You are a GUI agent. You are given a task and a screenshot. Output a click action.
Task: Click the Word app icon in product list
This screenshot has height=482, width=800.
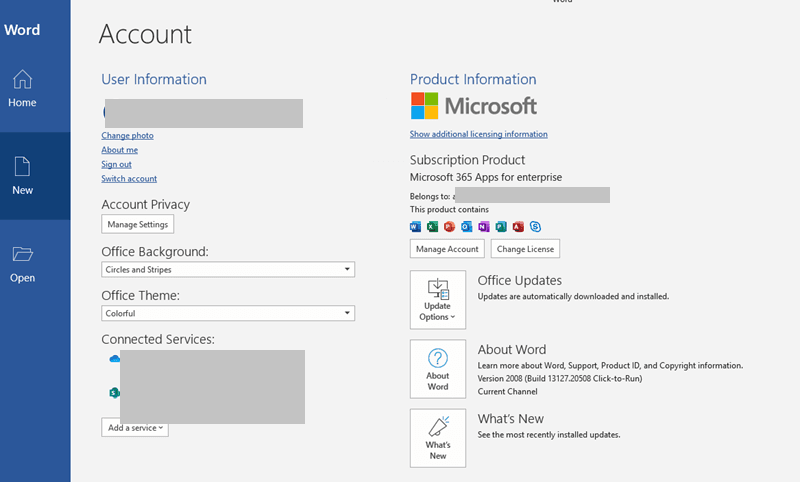pyautogui.click(x=415, y=226)
